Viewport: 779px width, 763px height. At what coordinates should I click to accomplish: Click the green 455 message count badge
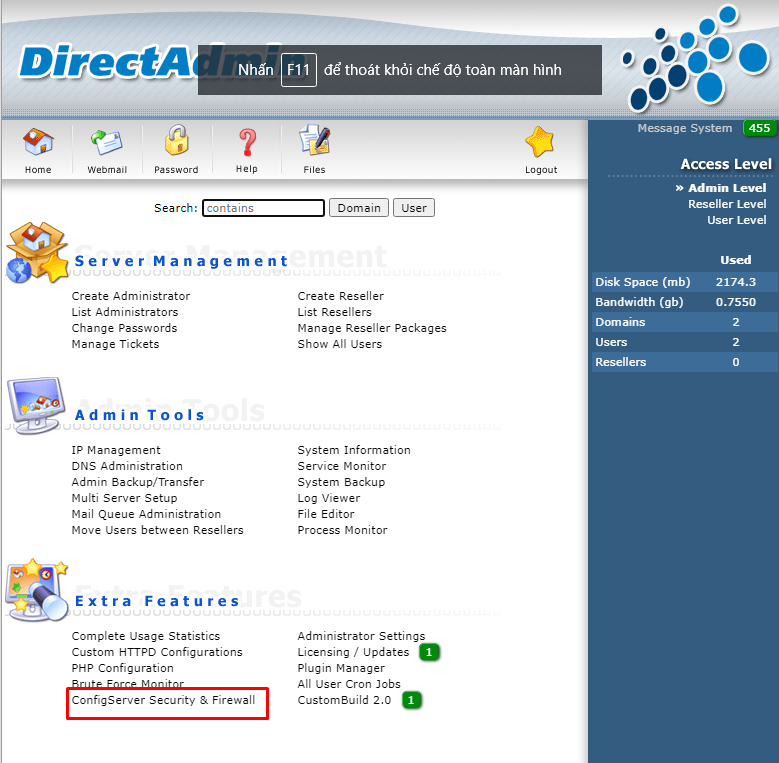[x=759, y=128]
